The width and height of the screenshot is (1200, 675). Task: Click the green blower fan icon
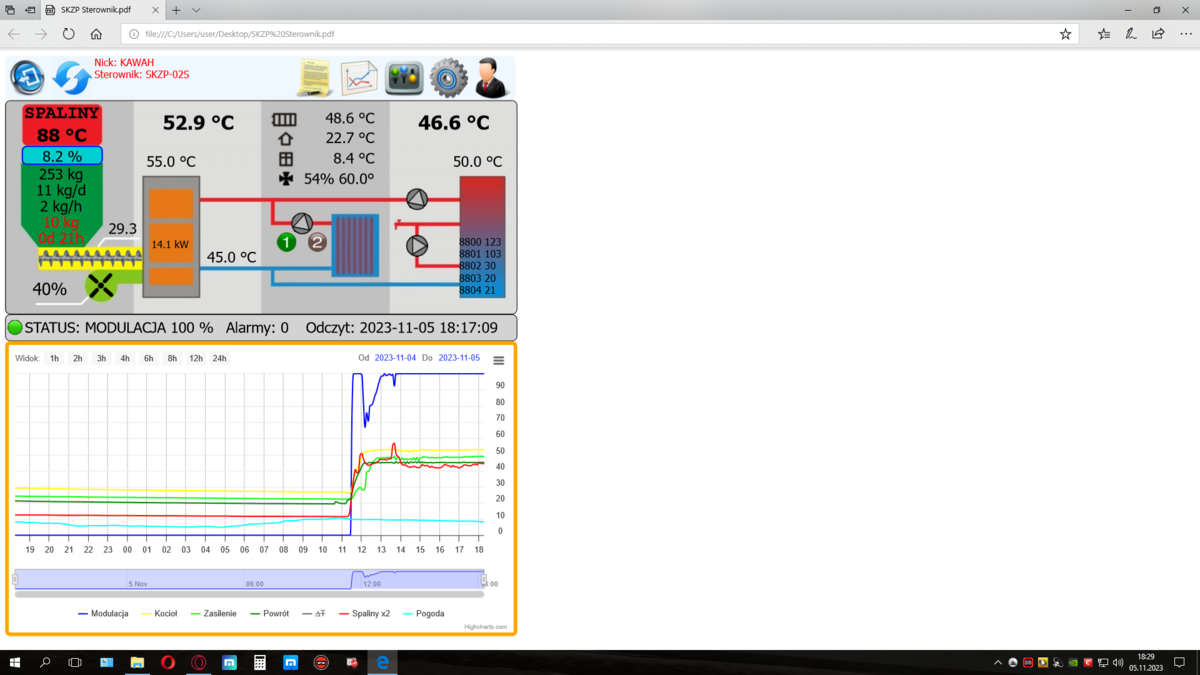pyautogui.click(x=100, y=287)
